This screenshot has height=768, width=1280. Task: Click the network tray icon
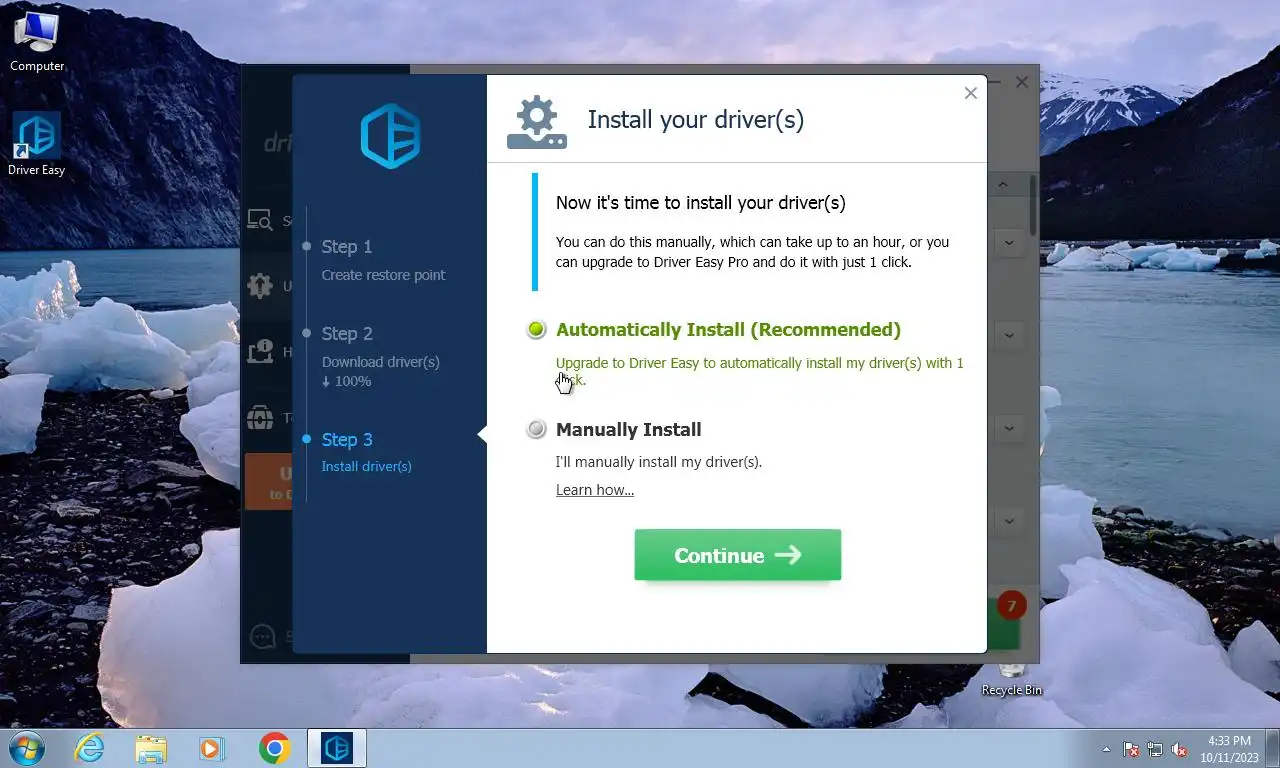click(1155, 749)
